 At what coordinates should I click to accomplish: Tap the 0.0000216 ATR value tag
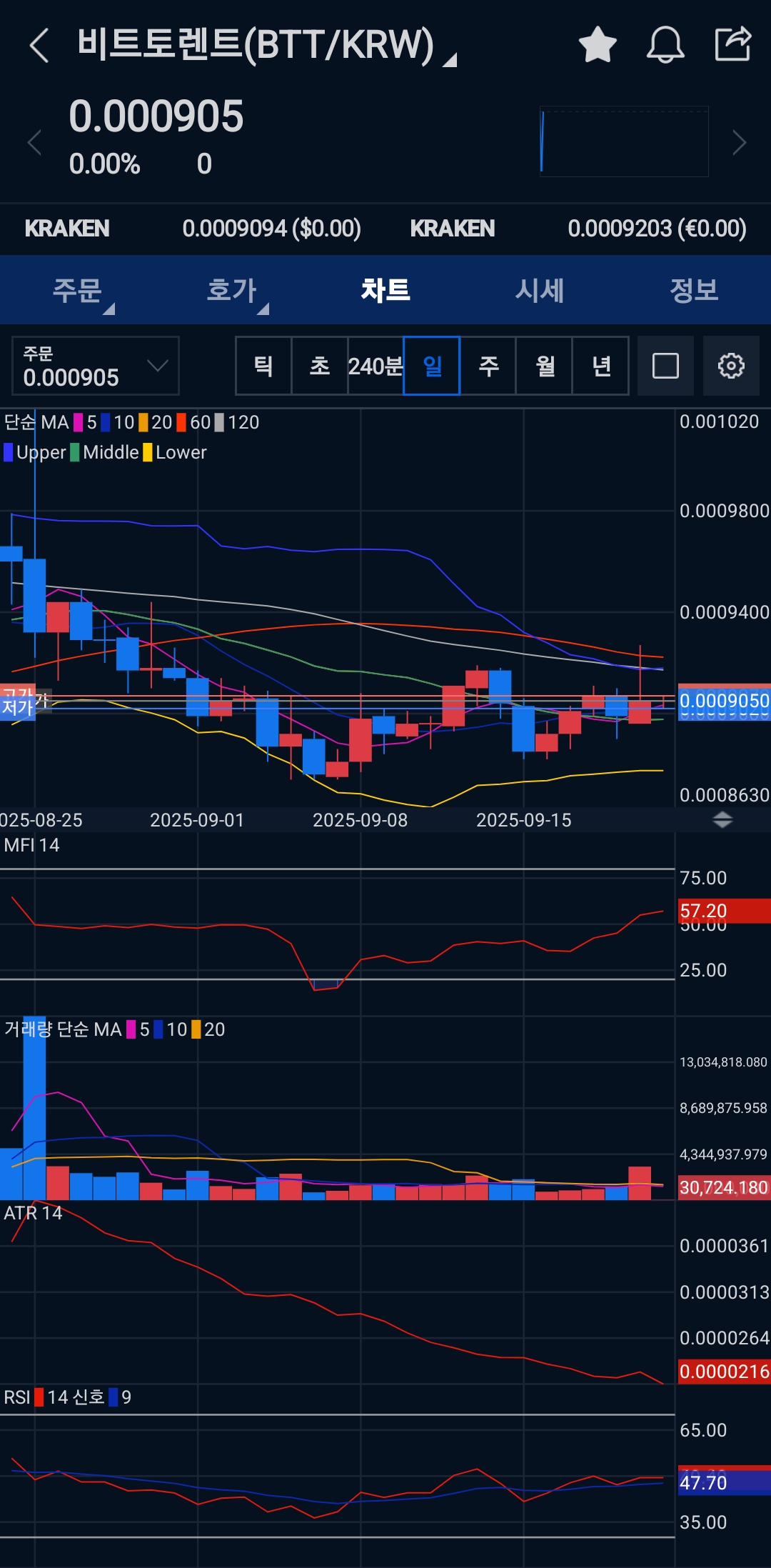724,1372
